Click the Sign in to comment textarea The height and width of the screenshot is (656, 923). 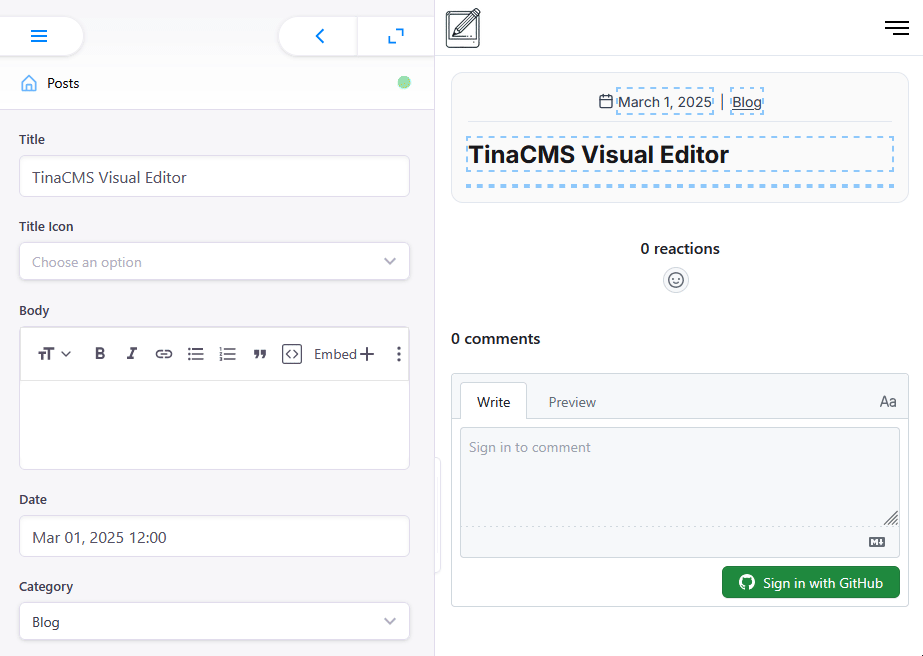tap(680, 477)
